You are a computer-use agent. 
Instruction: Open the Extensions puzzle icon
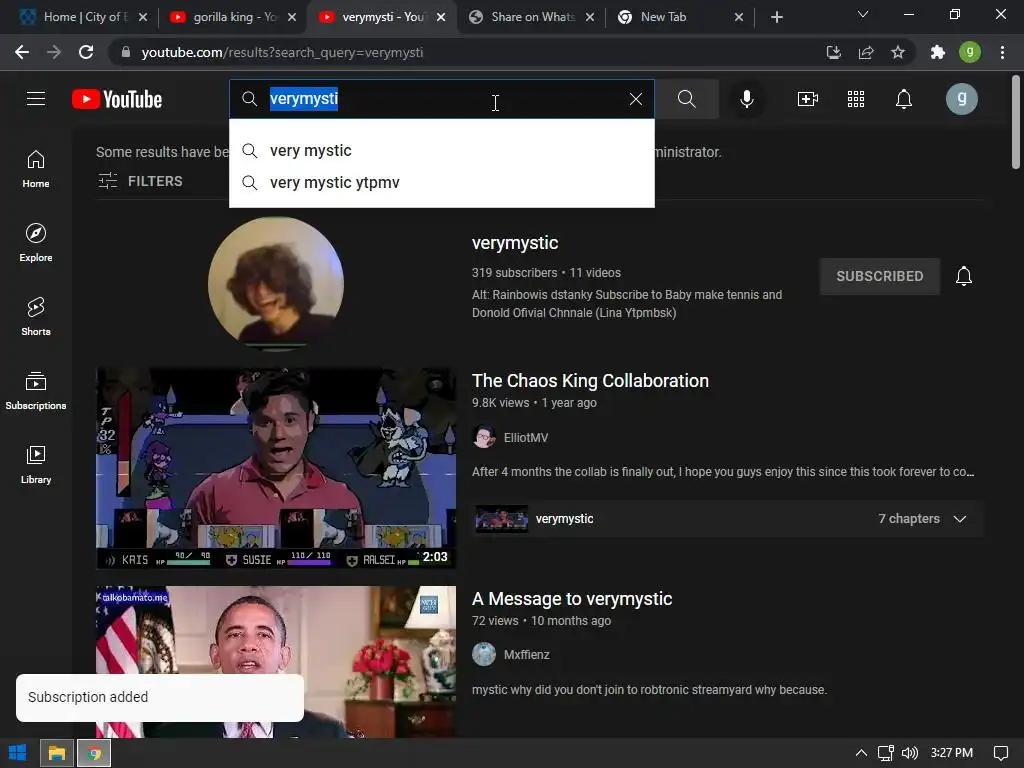pyautogui.click(x=938, y=52)
